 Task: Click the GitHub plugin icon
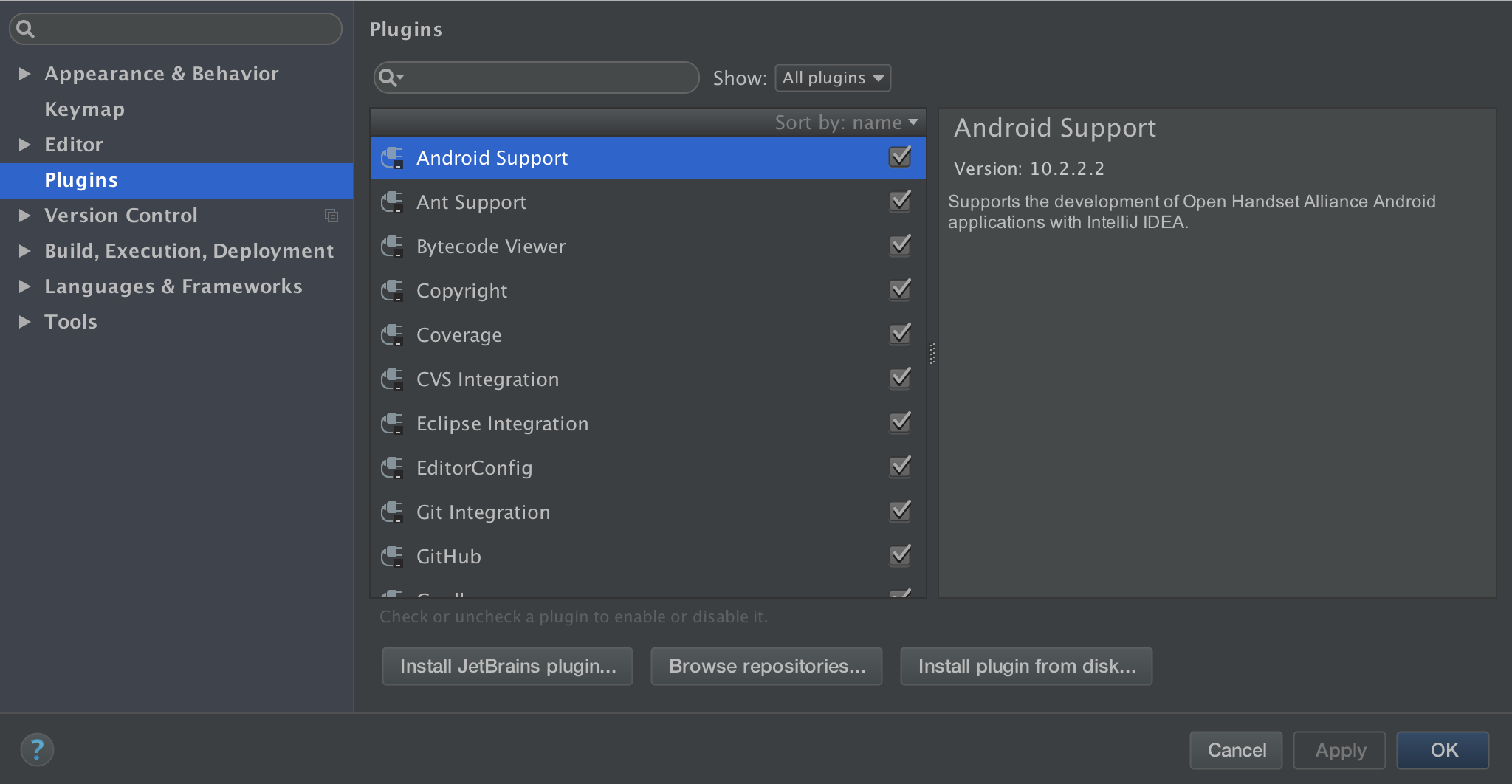click(x=392, y=557)
